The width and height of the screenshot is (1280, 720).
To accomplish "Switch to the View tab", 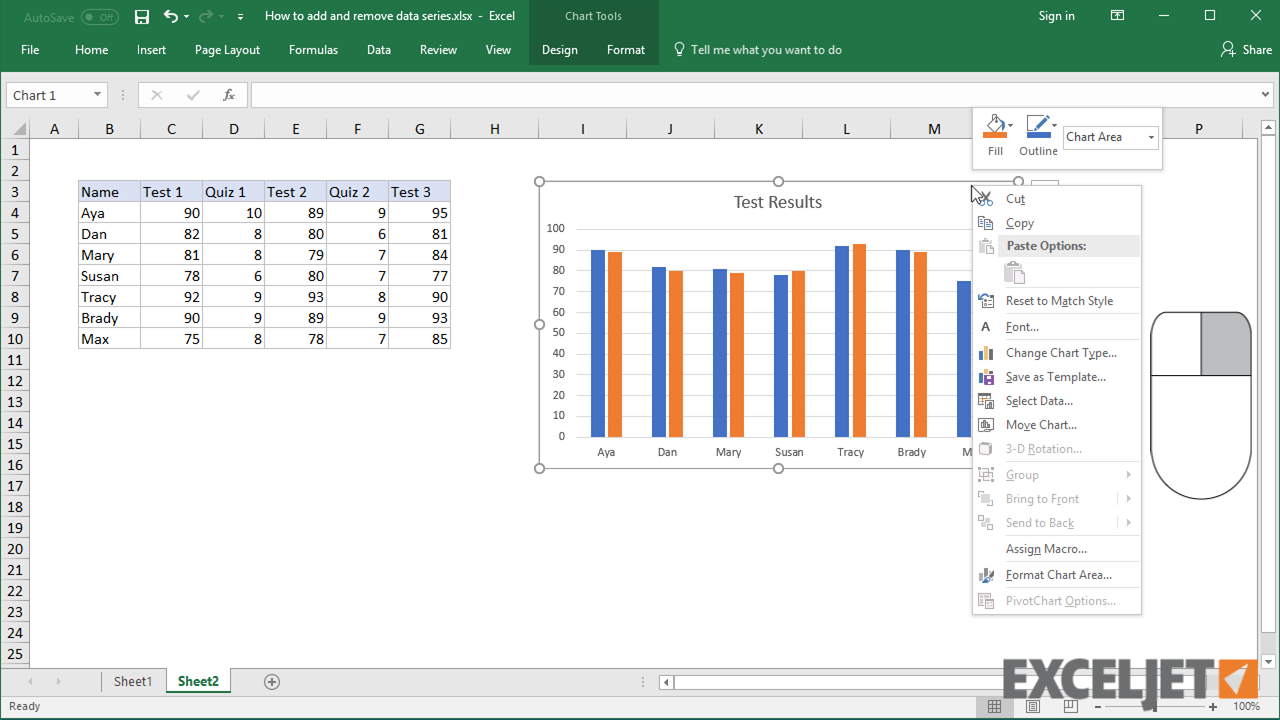I will click(498, 50).
